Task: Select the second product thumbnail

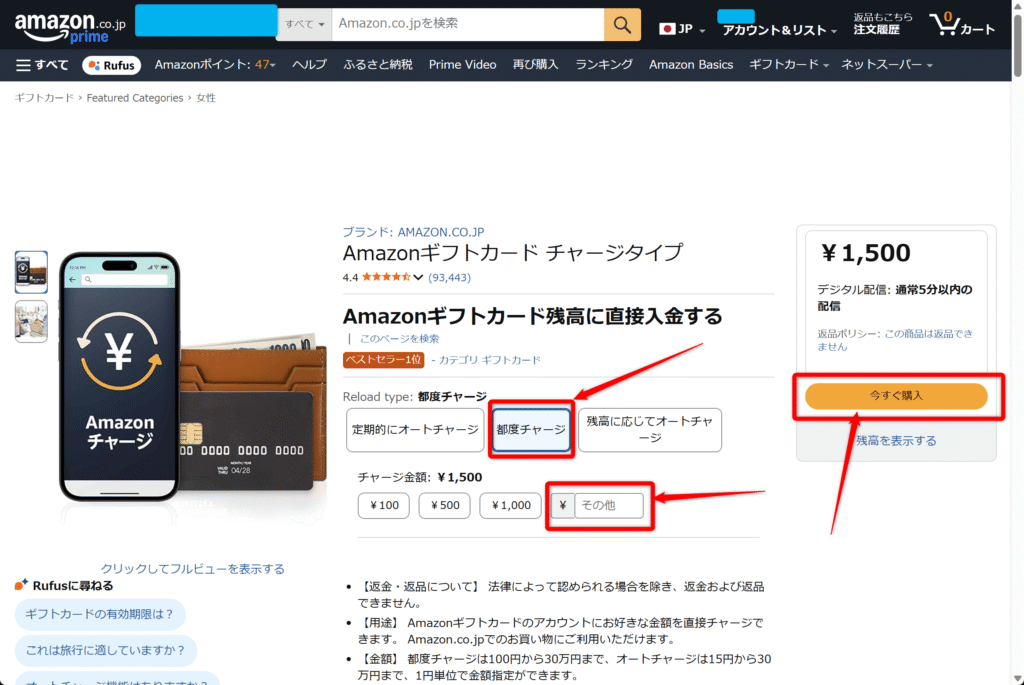Action: click(31, 321)
